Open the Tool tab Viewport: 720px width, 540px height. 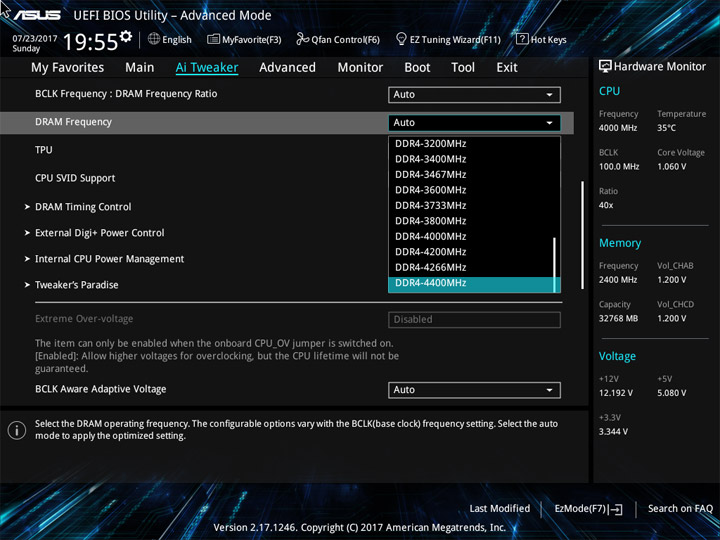pos(463,68)
